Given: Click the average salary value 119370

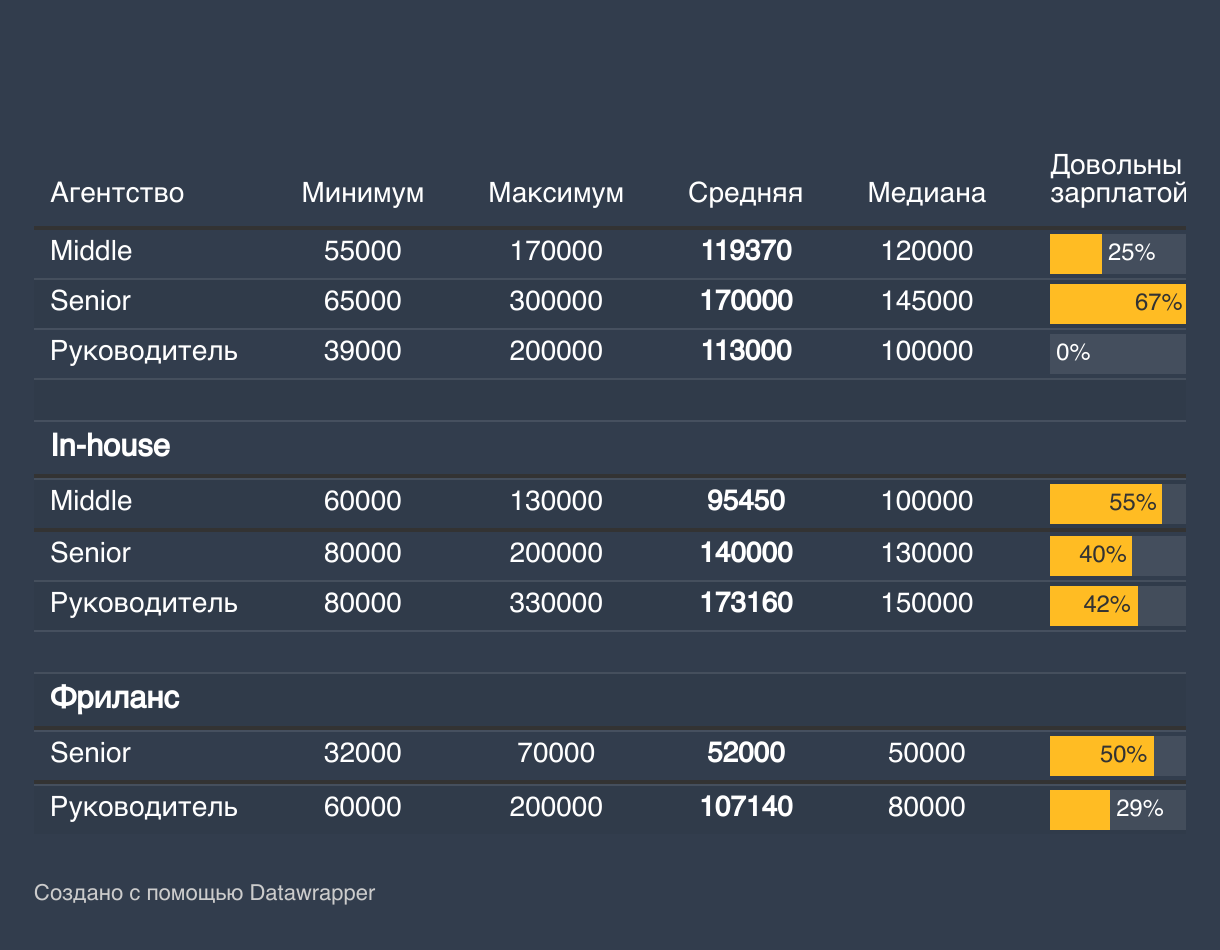Looking at the screenshot, I should coord(746,251).
